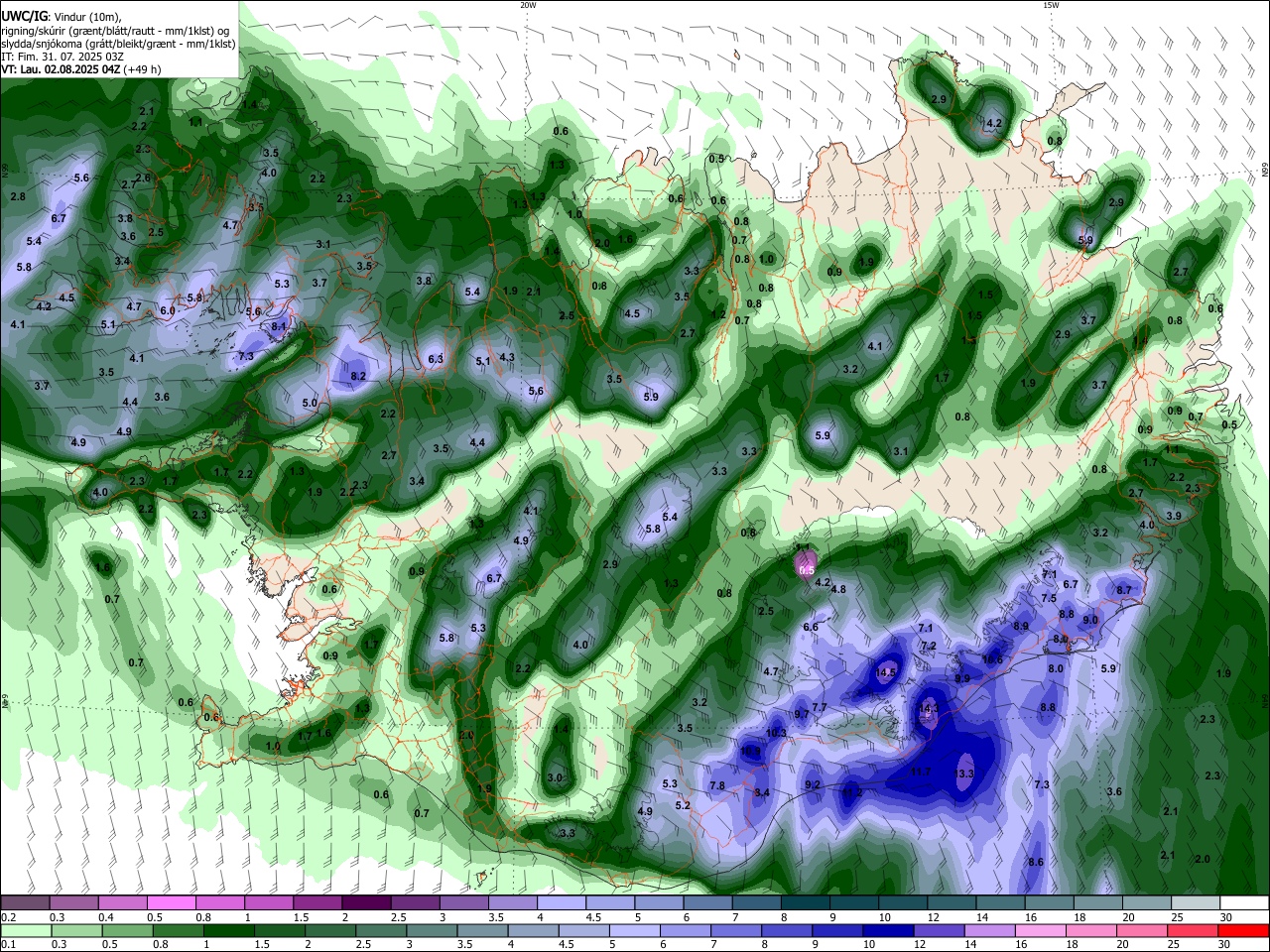
Task: Click the 9.2 precipitation value
Action: click(x=813, y=784)
